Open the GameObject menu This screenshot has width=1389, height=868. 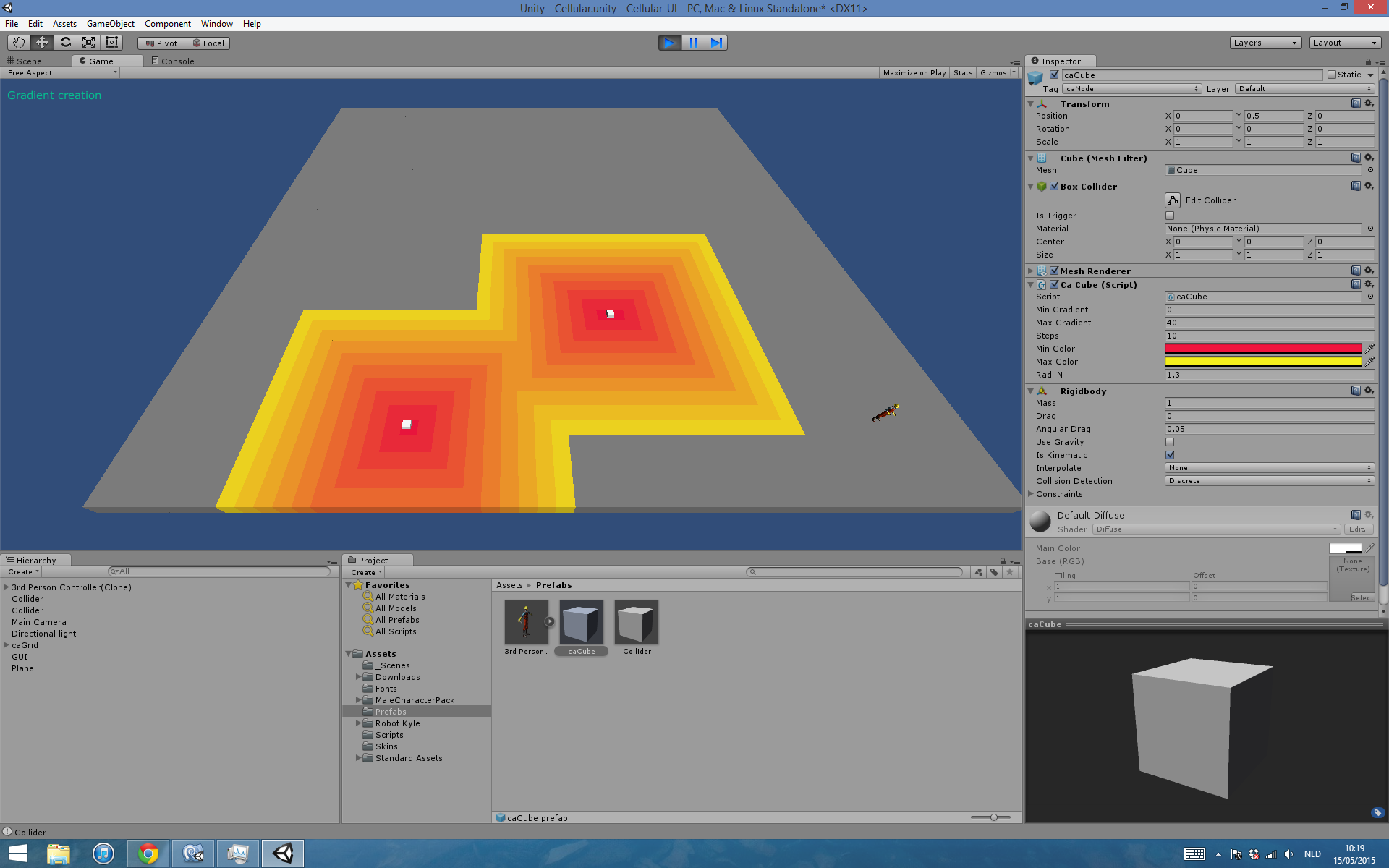tap(111, 24)
